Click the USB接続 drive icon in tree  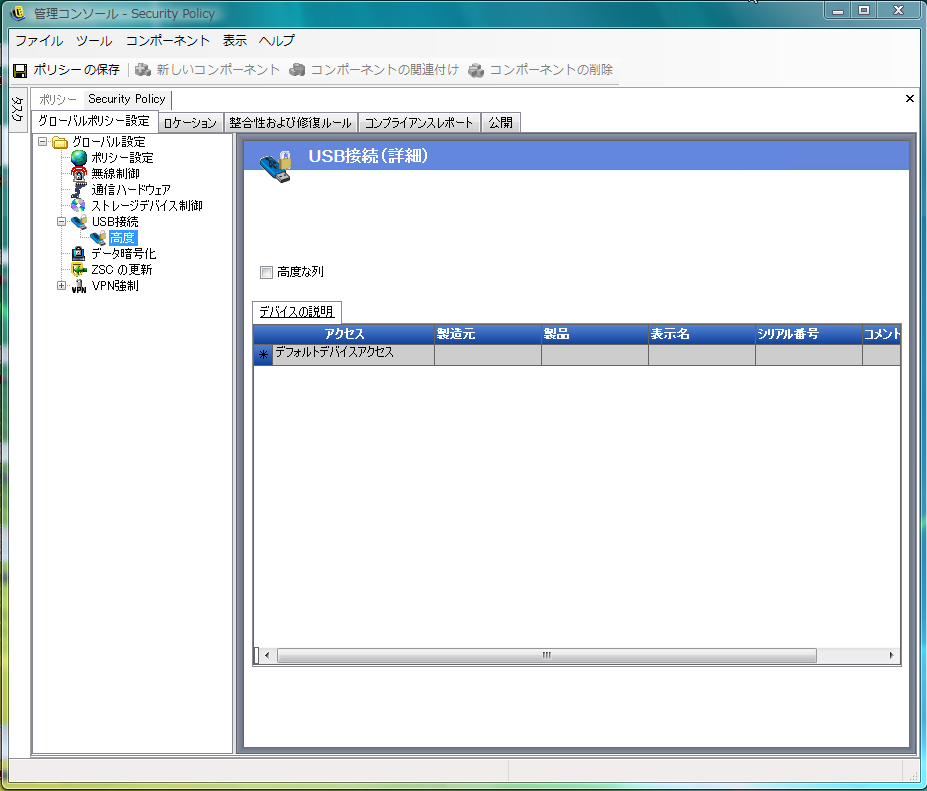click(79, 222)
